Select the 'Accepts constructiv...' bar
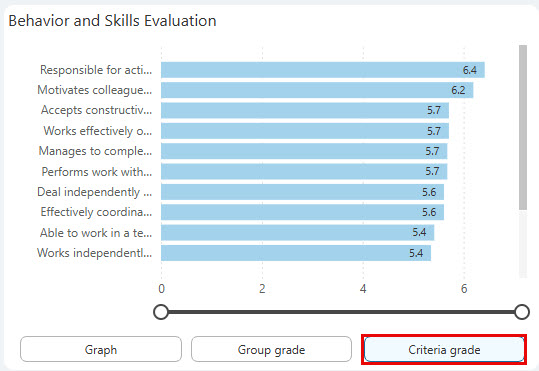 click(305, 110)
